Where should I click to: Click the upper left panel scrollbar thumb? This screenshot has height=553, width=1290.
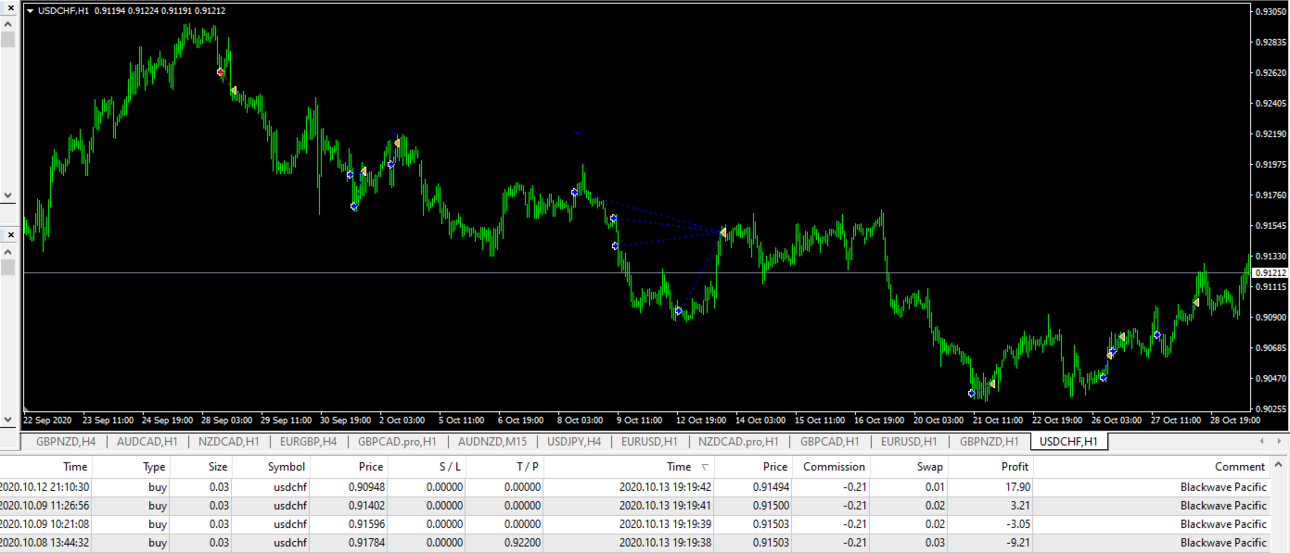pos(7,40)
